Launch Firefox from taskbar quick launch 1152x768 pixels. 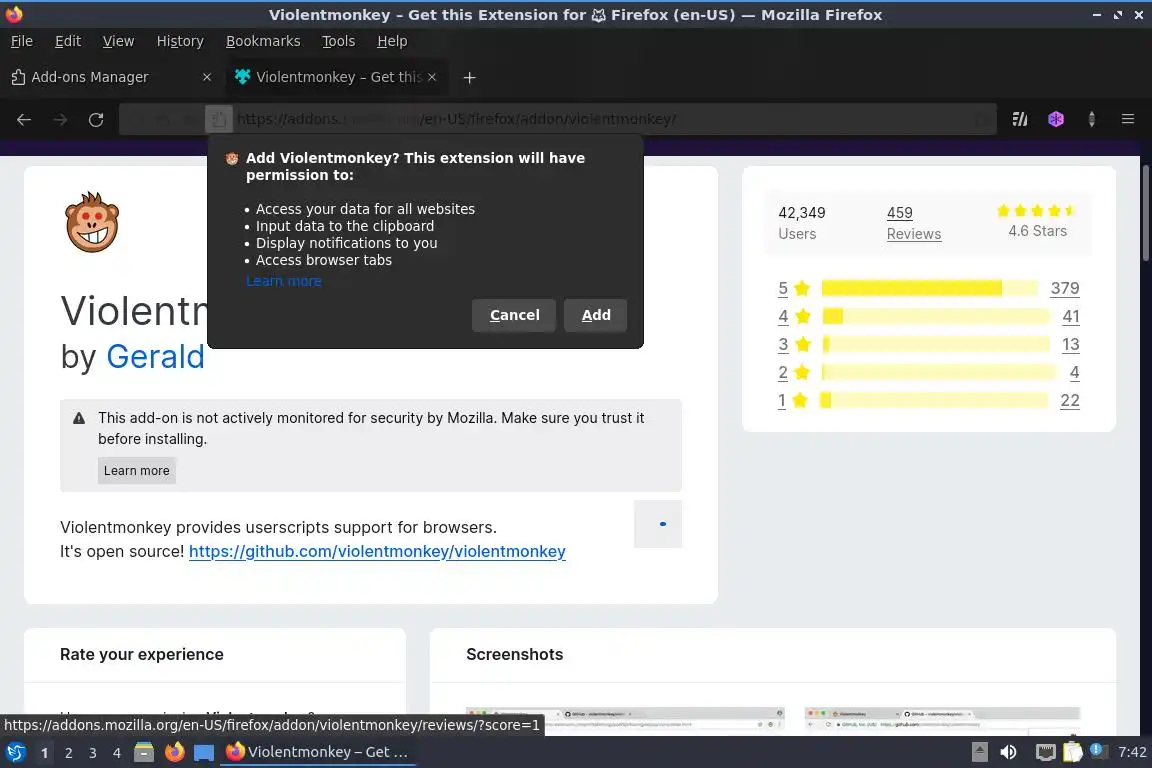coord(174,752)
